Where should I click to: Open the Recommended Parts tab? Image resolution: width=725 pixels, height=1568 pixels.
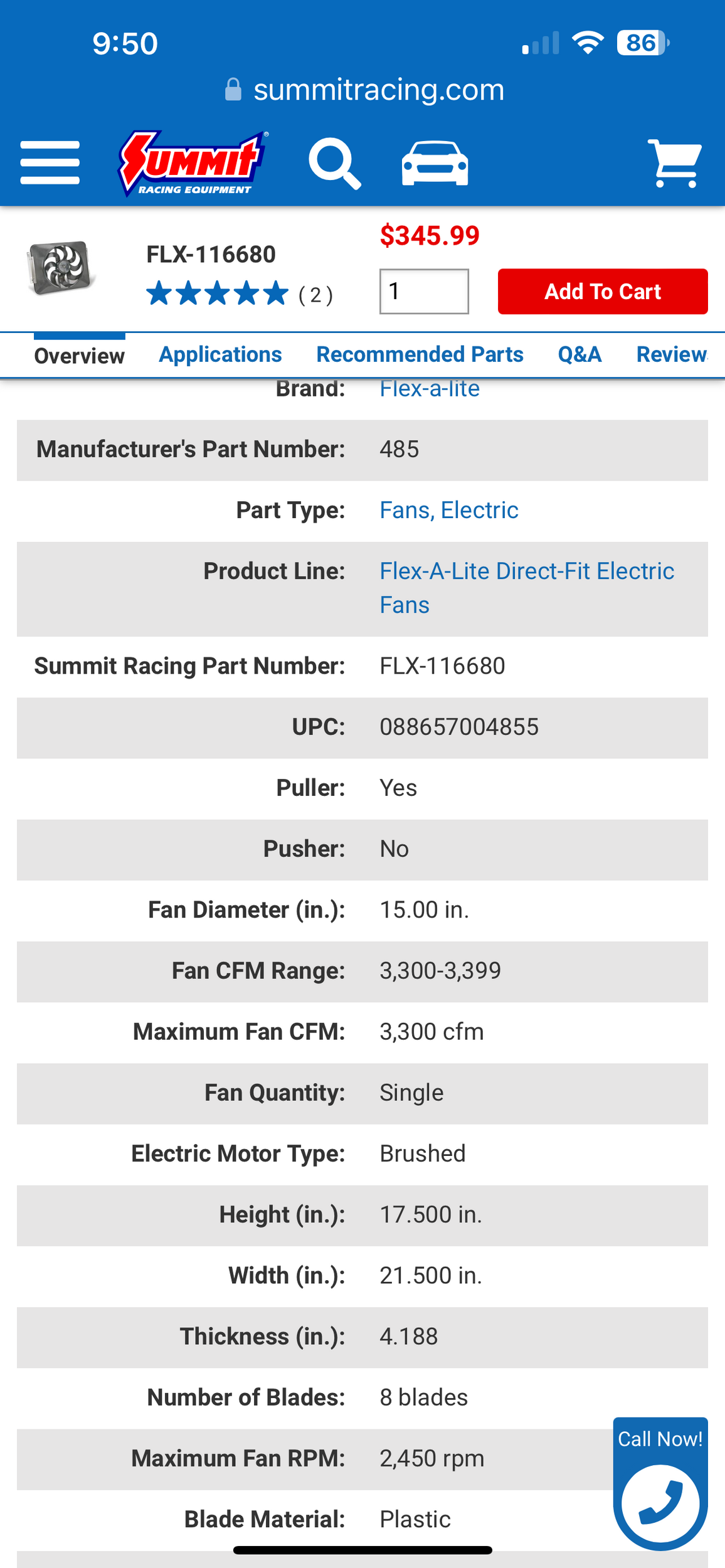point(420,355)
